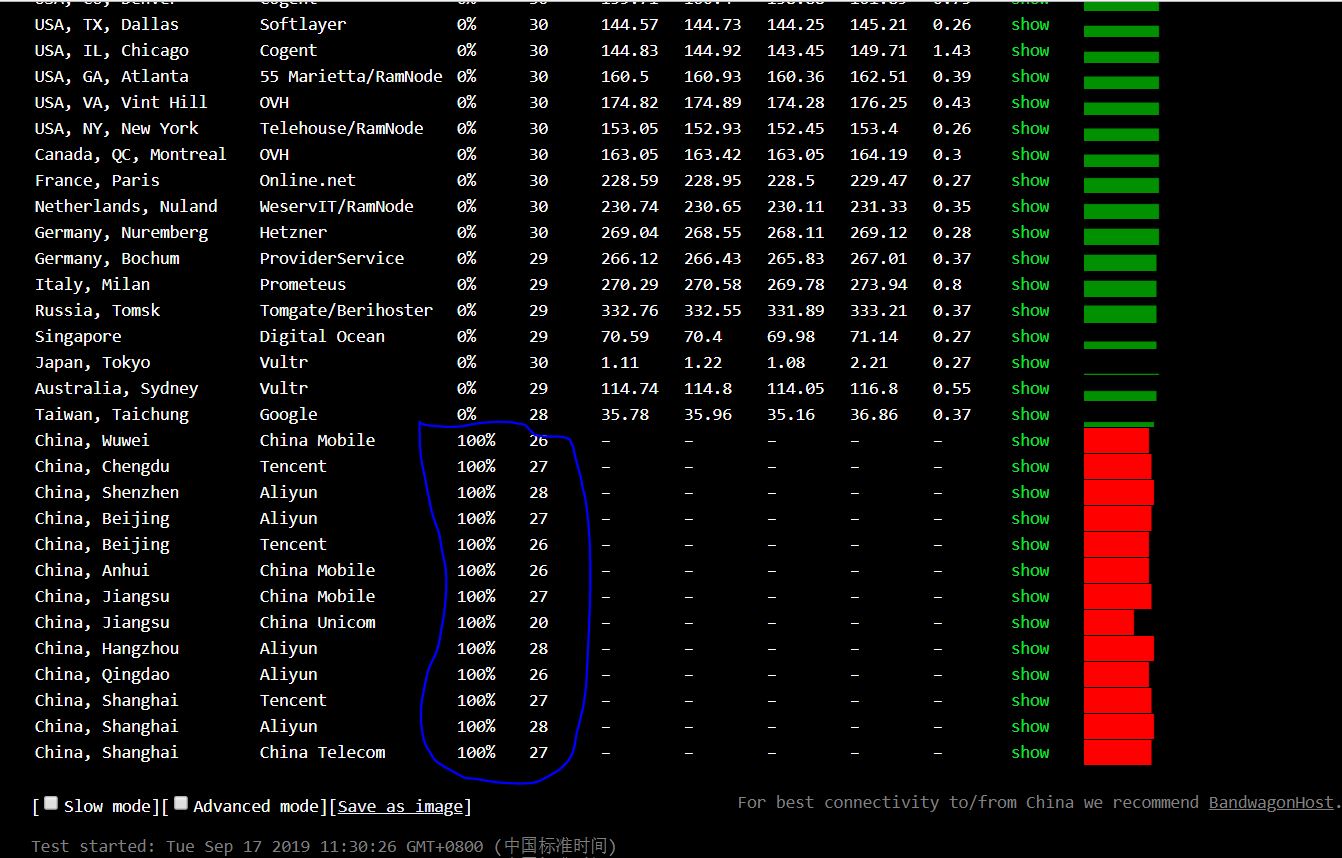The image size is (1342, 858).
Task: Show details for China, Chengdu row
Action: point(1030,466)
